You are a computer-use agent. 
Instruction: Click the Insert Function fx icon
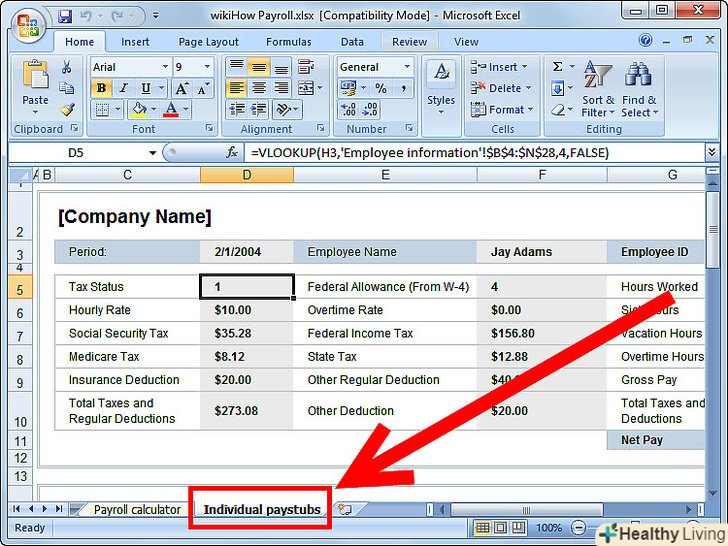pos(232,152)
